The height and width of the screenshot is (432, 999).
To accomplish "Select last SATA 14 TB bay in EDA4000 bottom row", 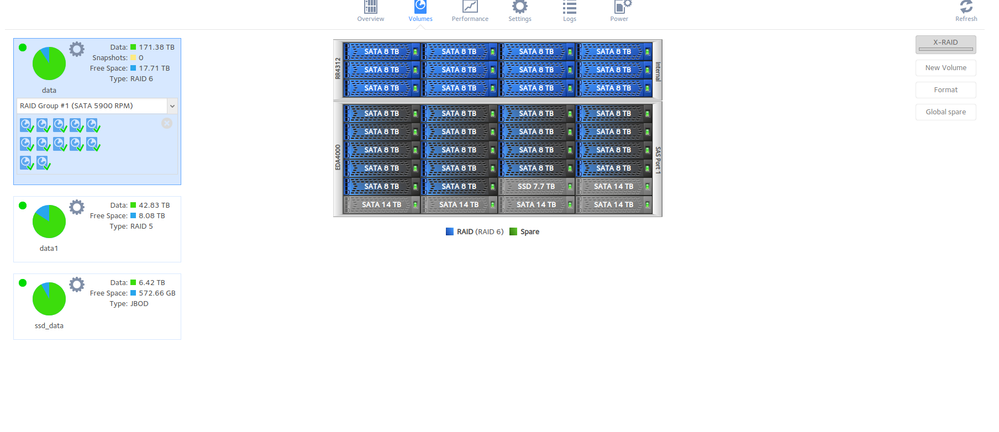I will coord(615,205).
